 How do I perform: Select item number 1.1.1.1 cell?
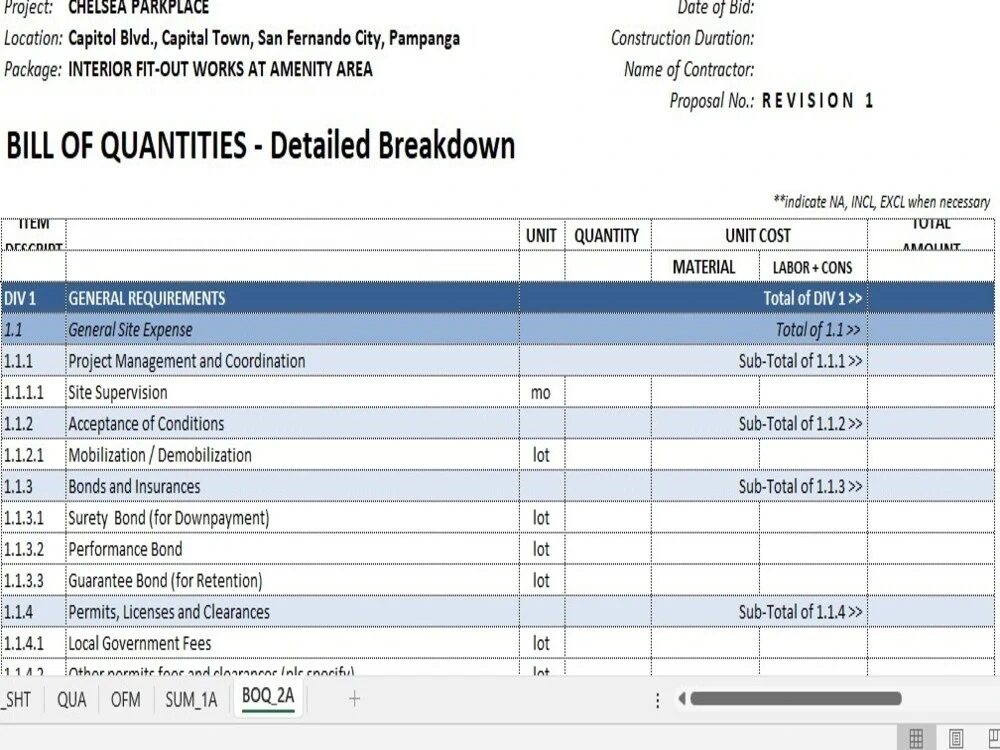[33, 392]
